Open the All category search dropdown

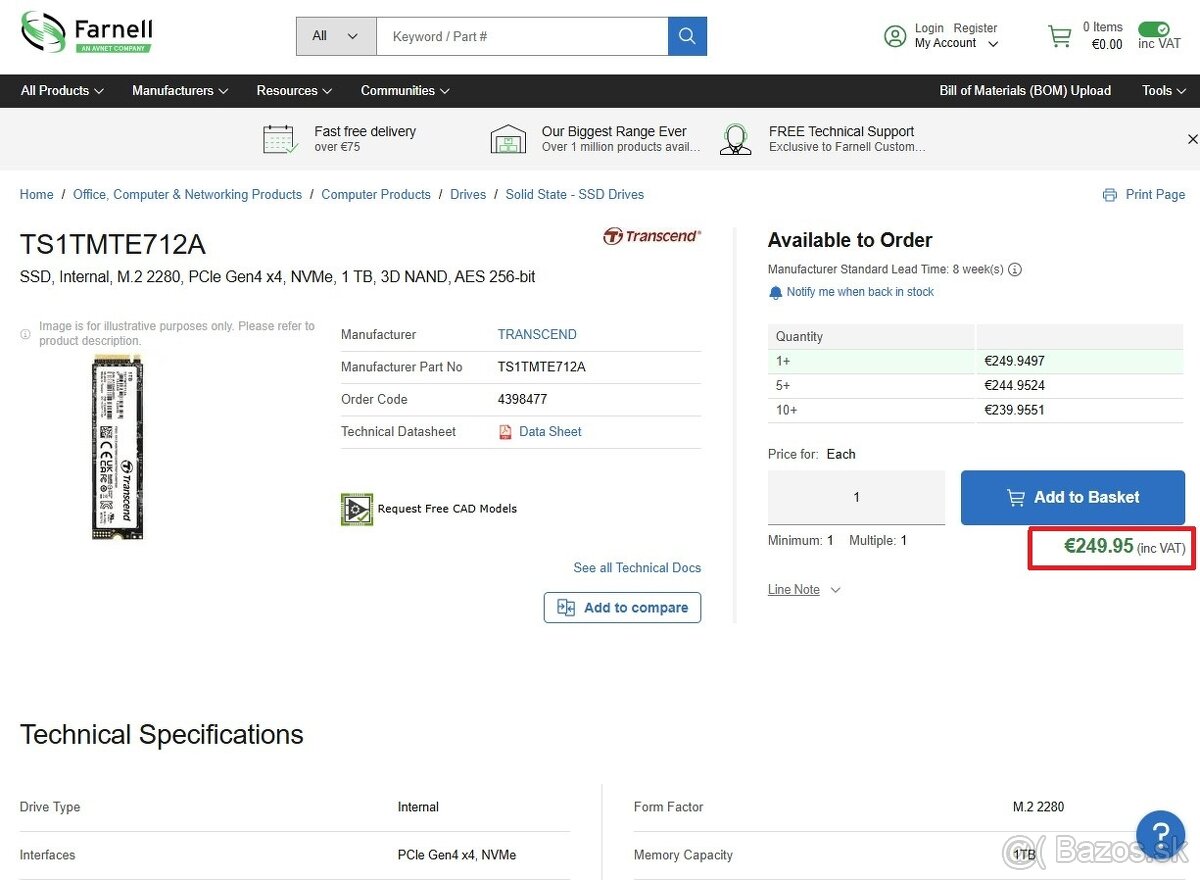(336, 36)
